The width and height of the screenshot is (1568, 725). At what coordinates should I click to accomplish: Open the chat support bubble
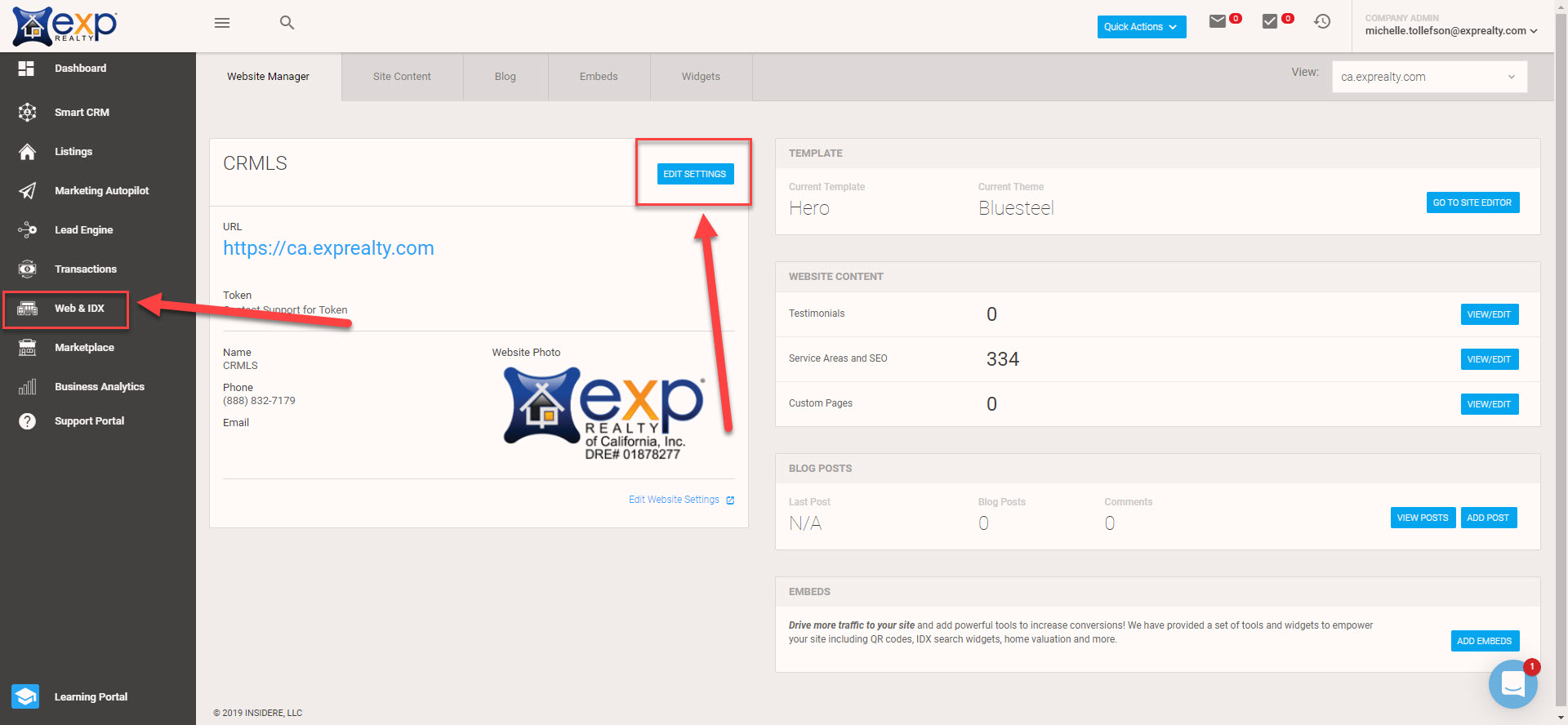[1513, 684]
